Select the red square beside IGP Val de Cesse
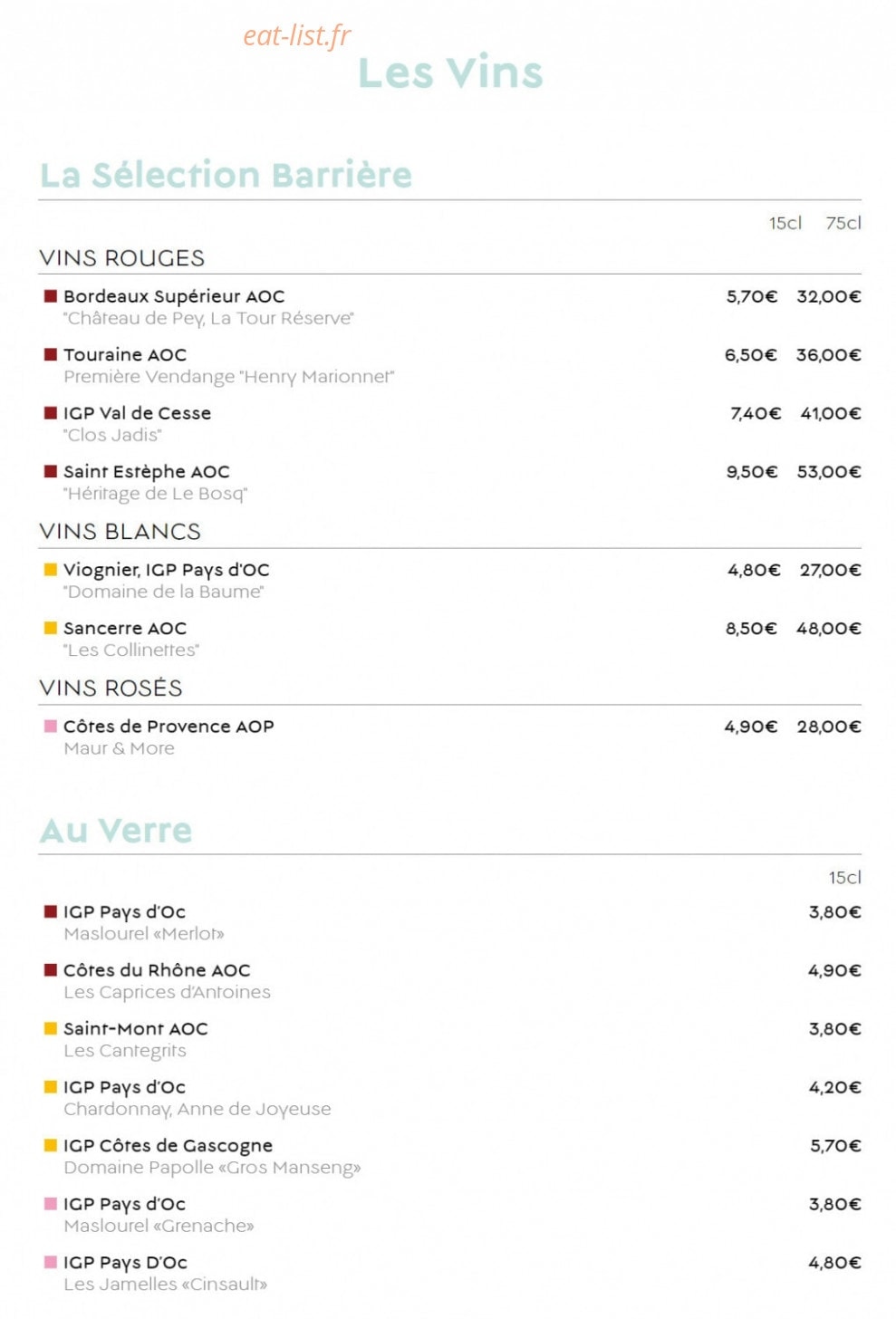This screenshot has height=1319, width=896. (51, 413)
